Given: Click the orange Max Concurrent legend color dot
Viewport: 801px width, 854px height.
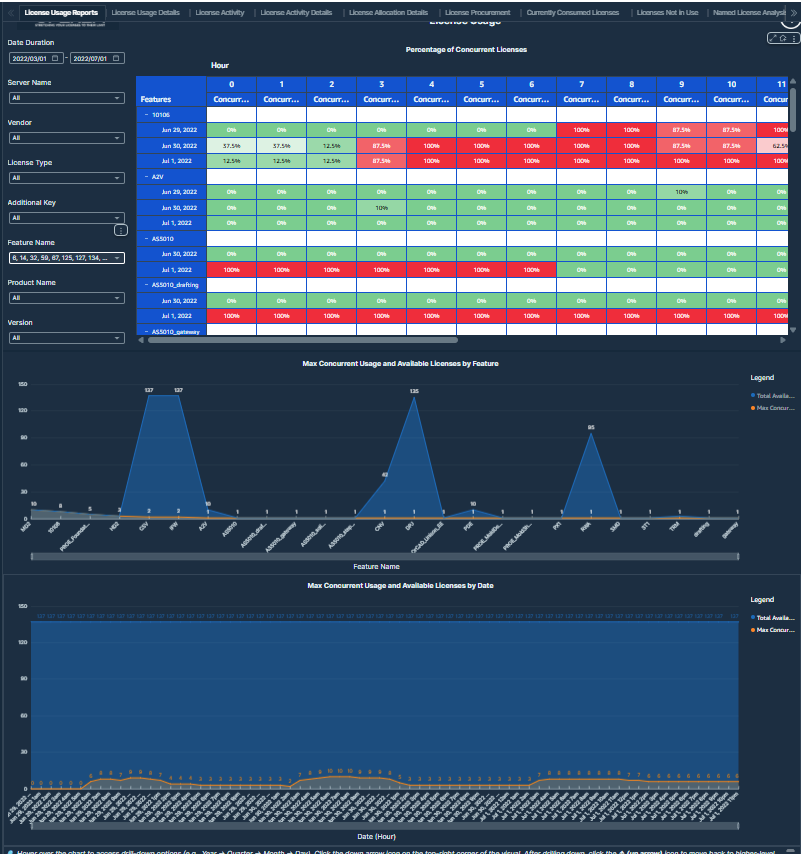Looking at the screenshot, I should [753, 408].
